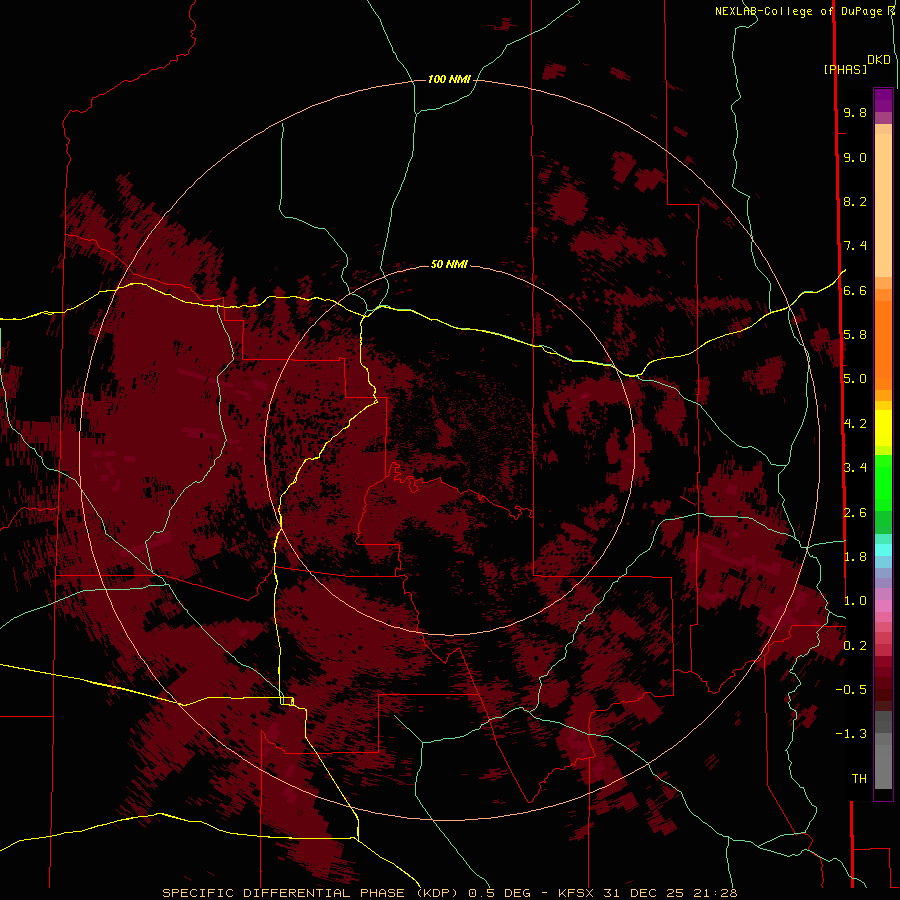Click the 3.4 value on the scale
Image resolution: width=900 pixels, height=900 pixels.
(x=855, y=468)
